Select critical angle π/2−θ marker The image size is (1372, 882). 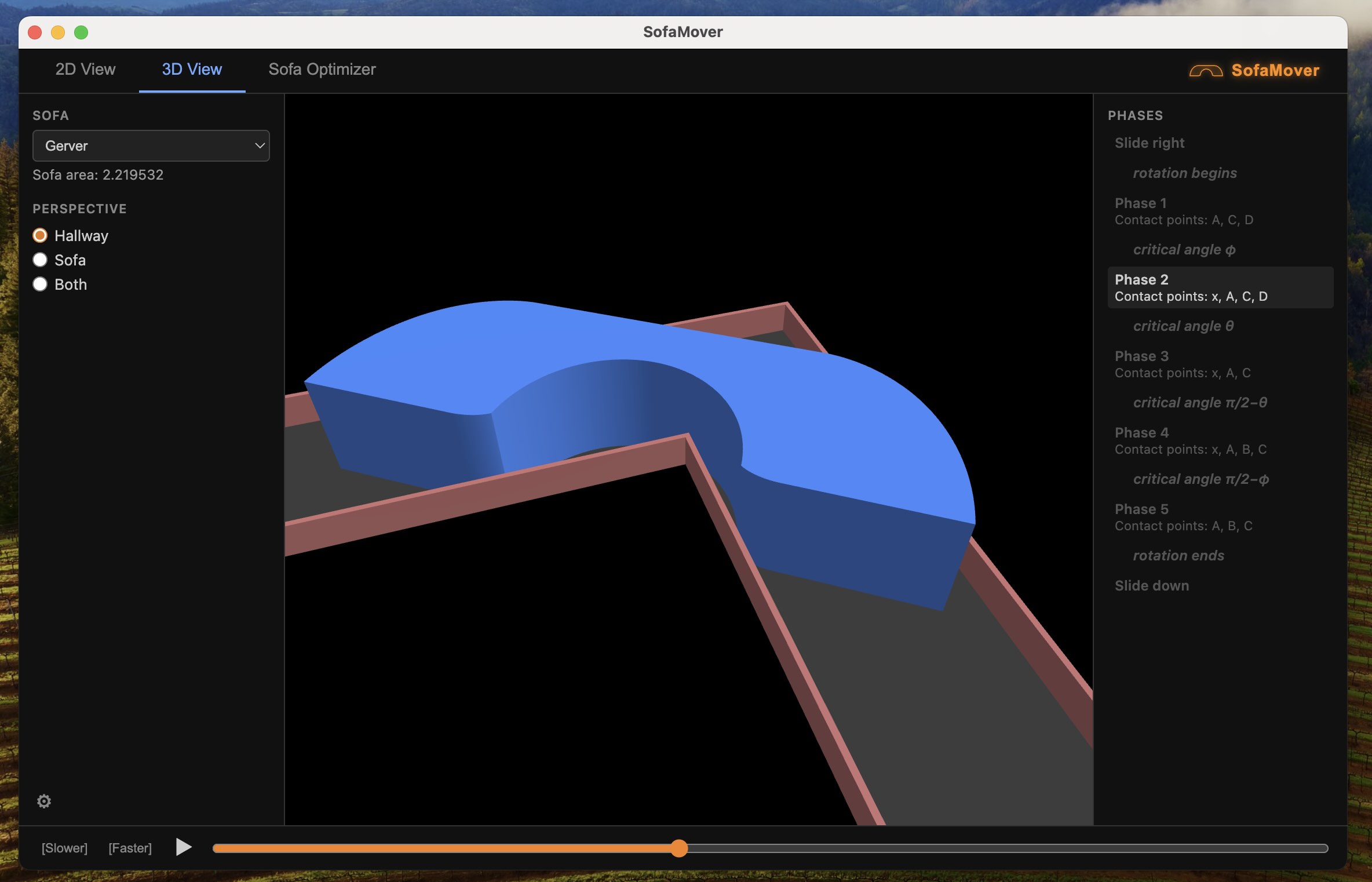pos(1200,402)
